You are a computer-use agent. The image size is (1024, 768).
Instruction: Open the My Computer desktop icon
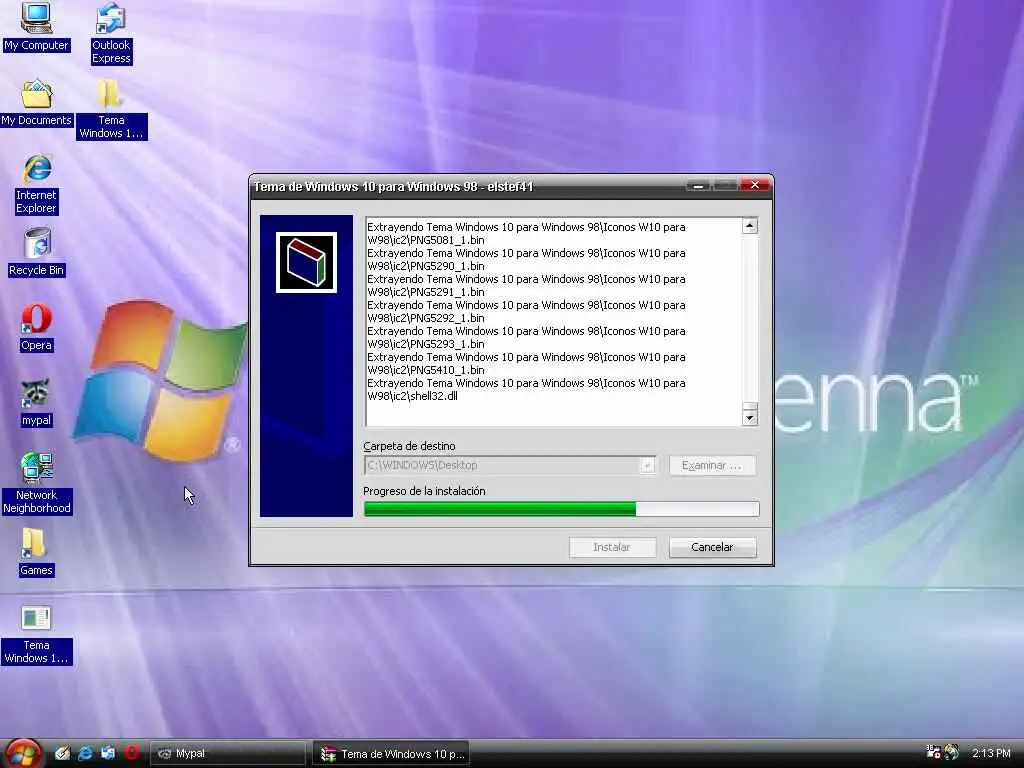(x=36, y=26)
